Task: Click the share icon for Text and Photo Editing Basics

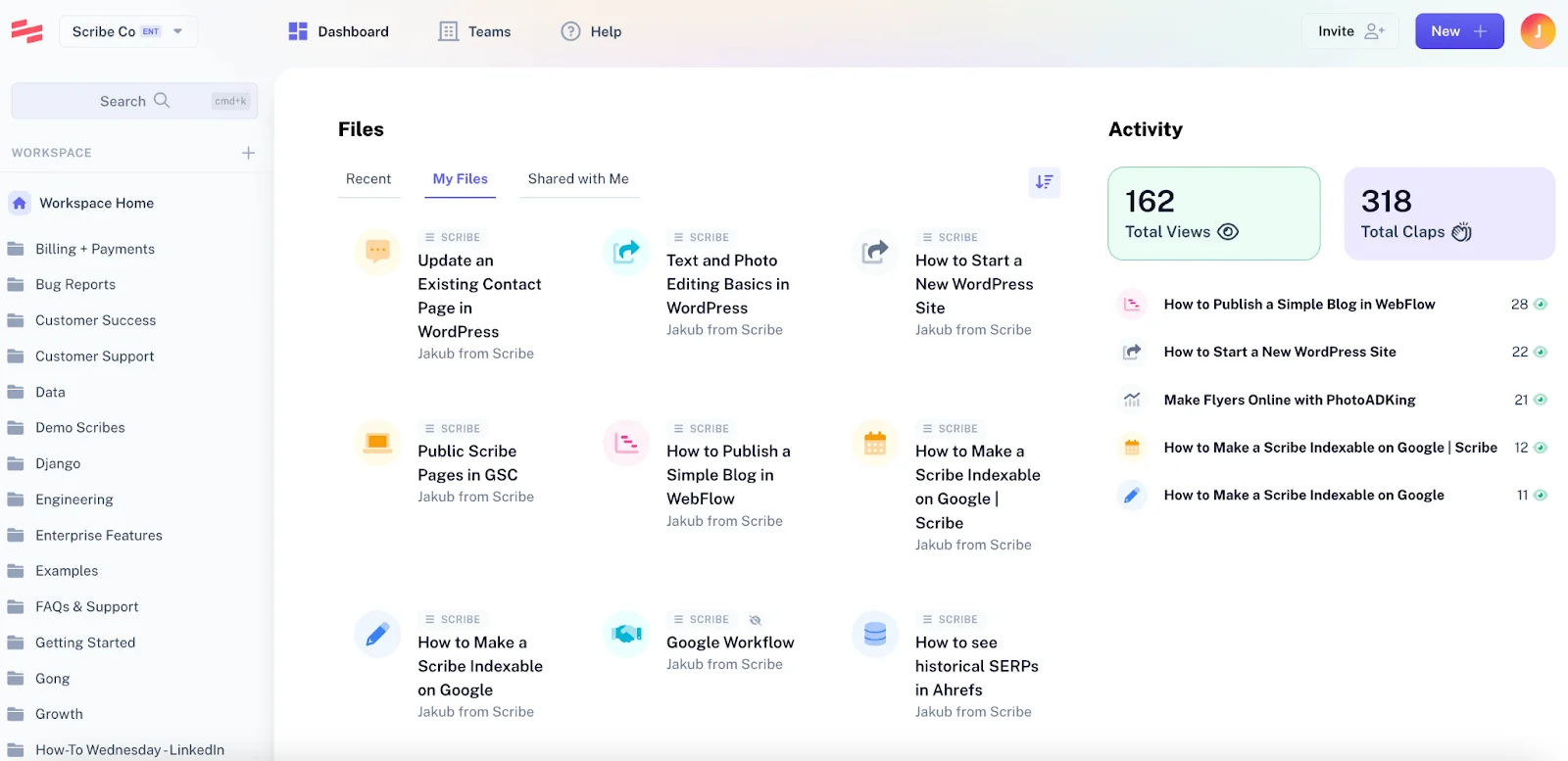Action: pyautogui.click(x=626, y=252)
